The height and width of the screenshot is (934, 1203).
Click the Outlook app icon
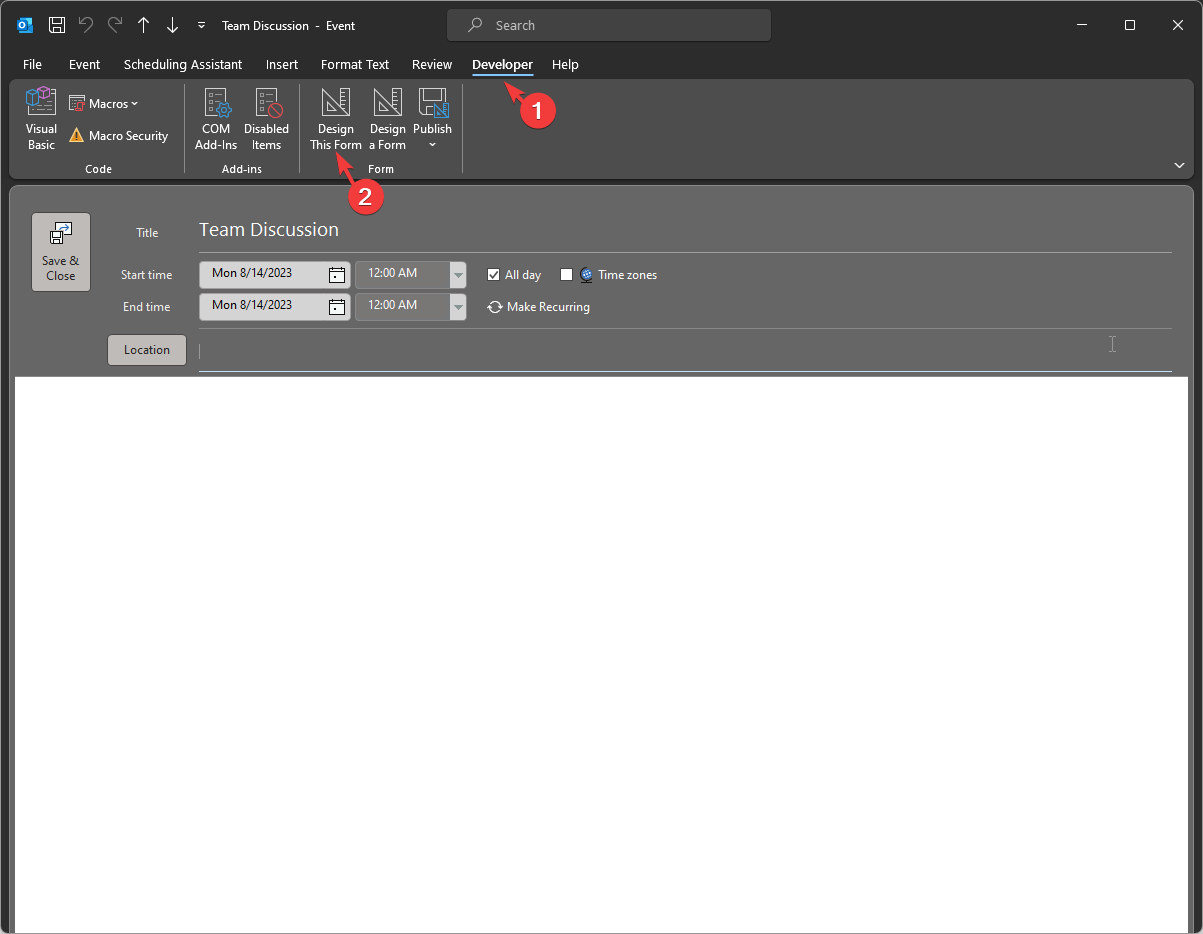coord(25,25)
